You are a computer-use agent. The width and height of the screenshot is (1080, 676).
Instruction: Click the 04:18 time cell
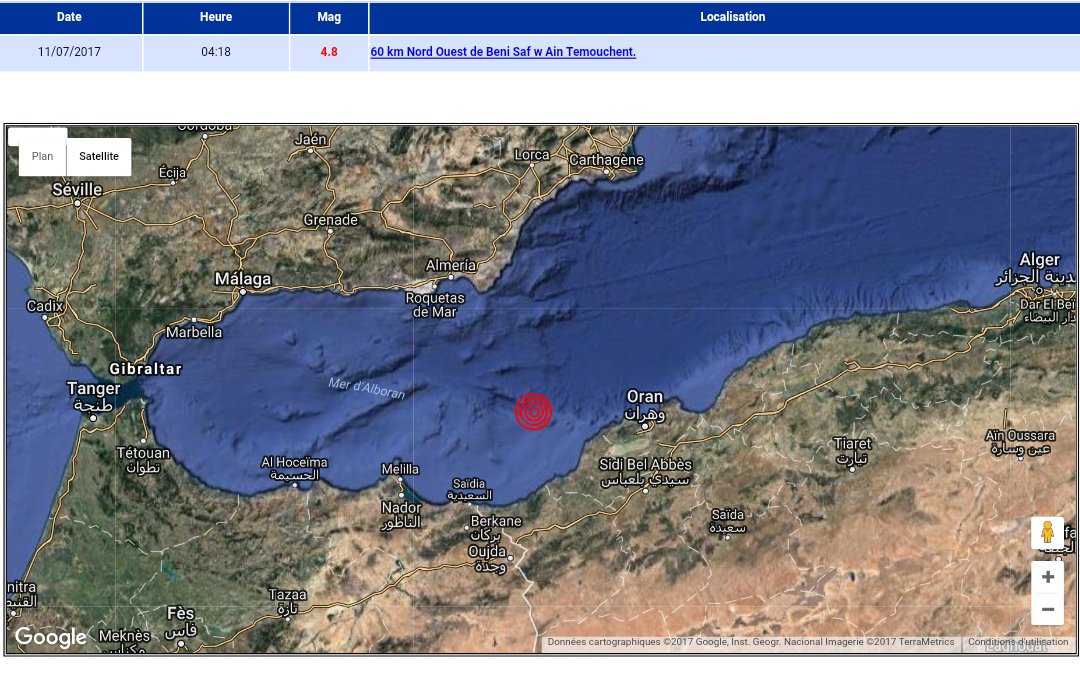pyautogui.click(x=215, y=52)
